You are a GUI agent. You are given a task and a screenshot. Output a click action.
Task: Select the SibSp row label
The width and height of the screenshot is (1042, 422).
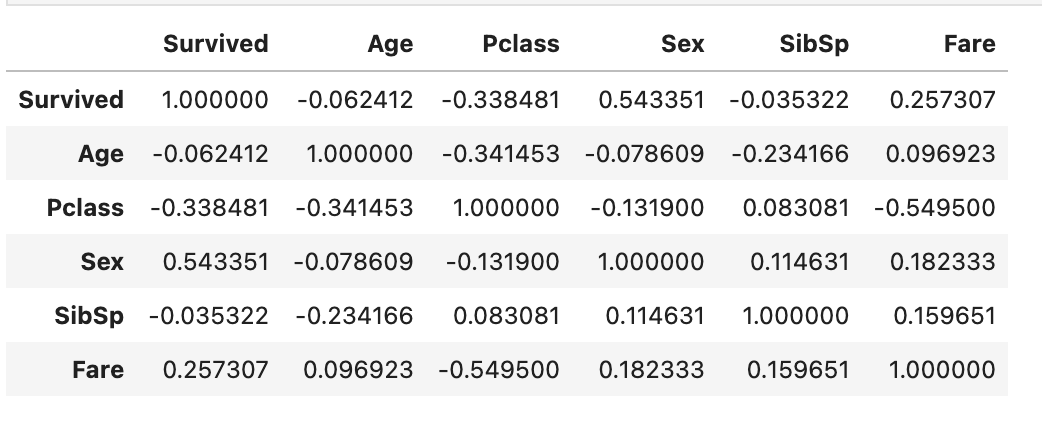pyautogui.click(x=89, y=316)
